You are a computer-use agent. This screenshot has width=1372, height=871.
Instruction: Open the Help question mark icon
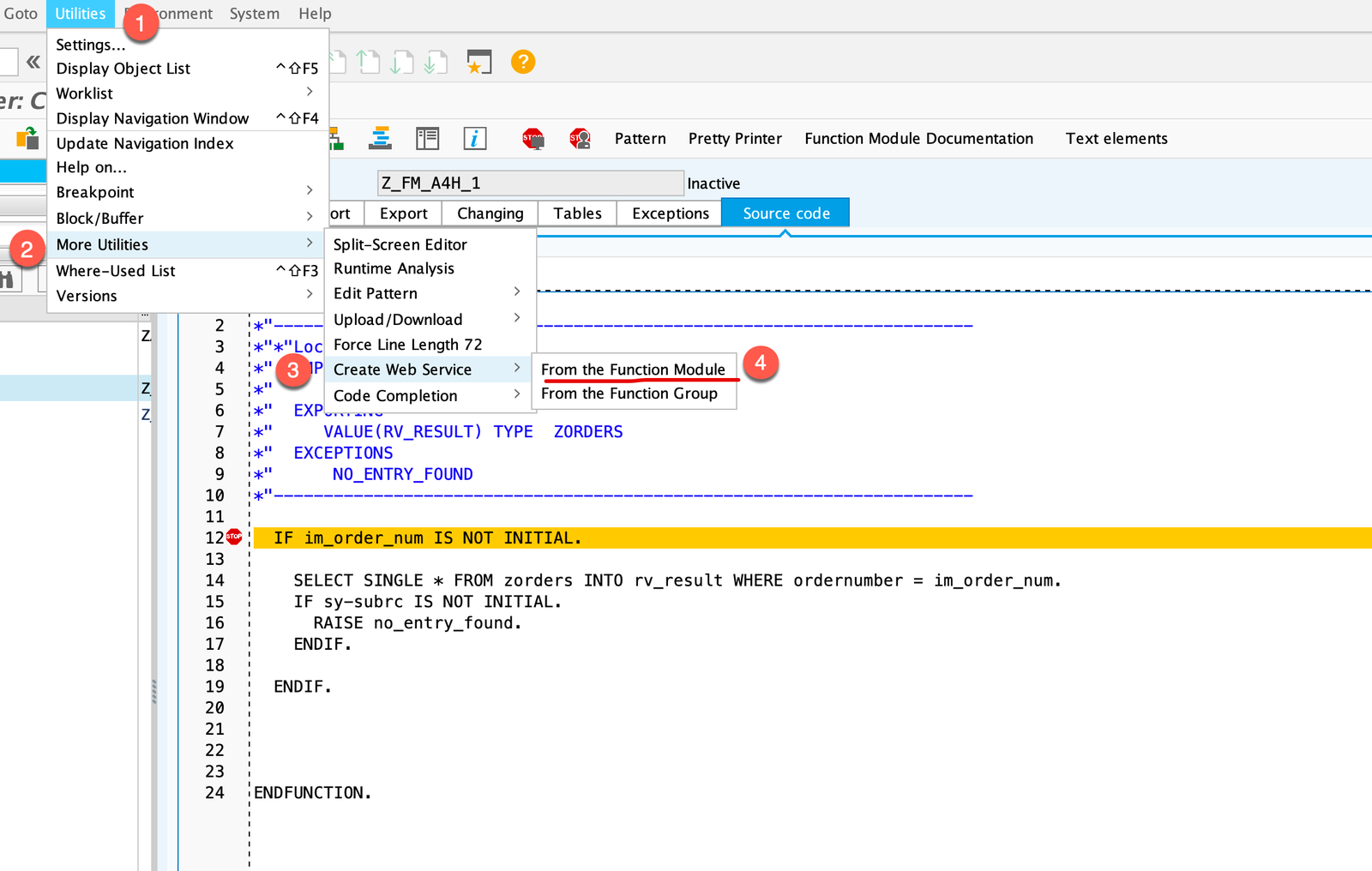[522, 62]
